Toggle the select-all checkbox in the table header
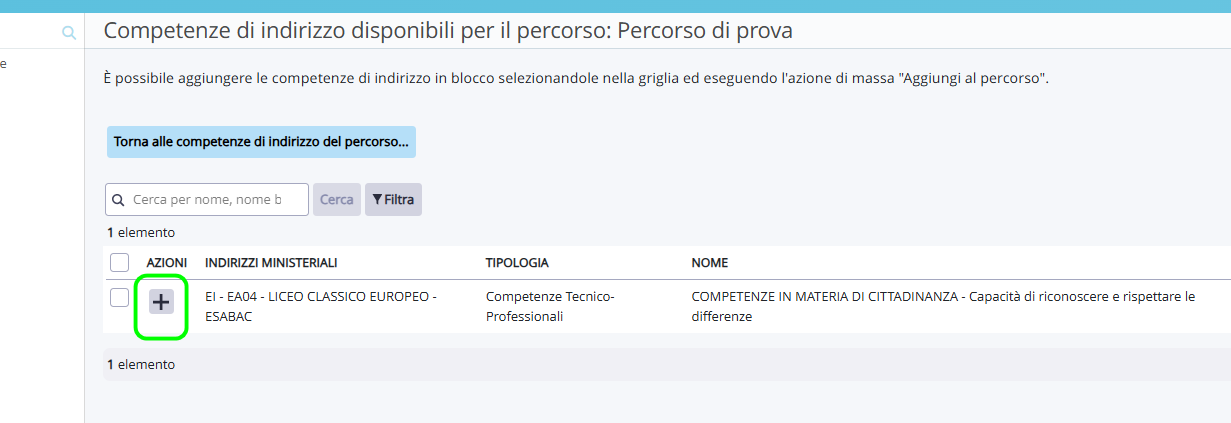 (x=119, y=263)
